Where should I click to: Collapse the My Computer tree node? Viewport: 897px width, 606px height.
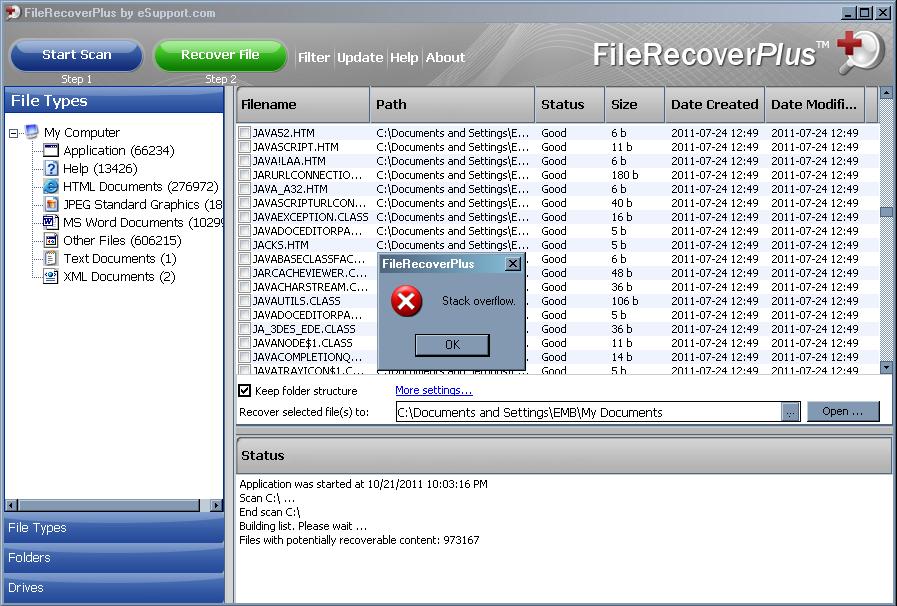pyautogui.click(x=14, y=133)
